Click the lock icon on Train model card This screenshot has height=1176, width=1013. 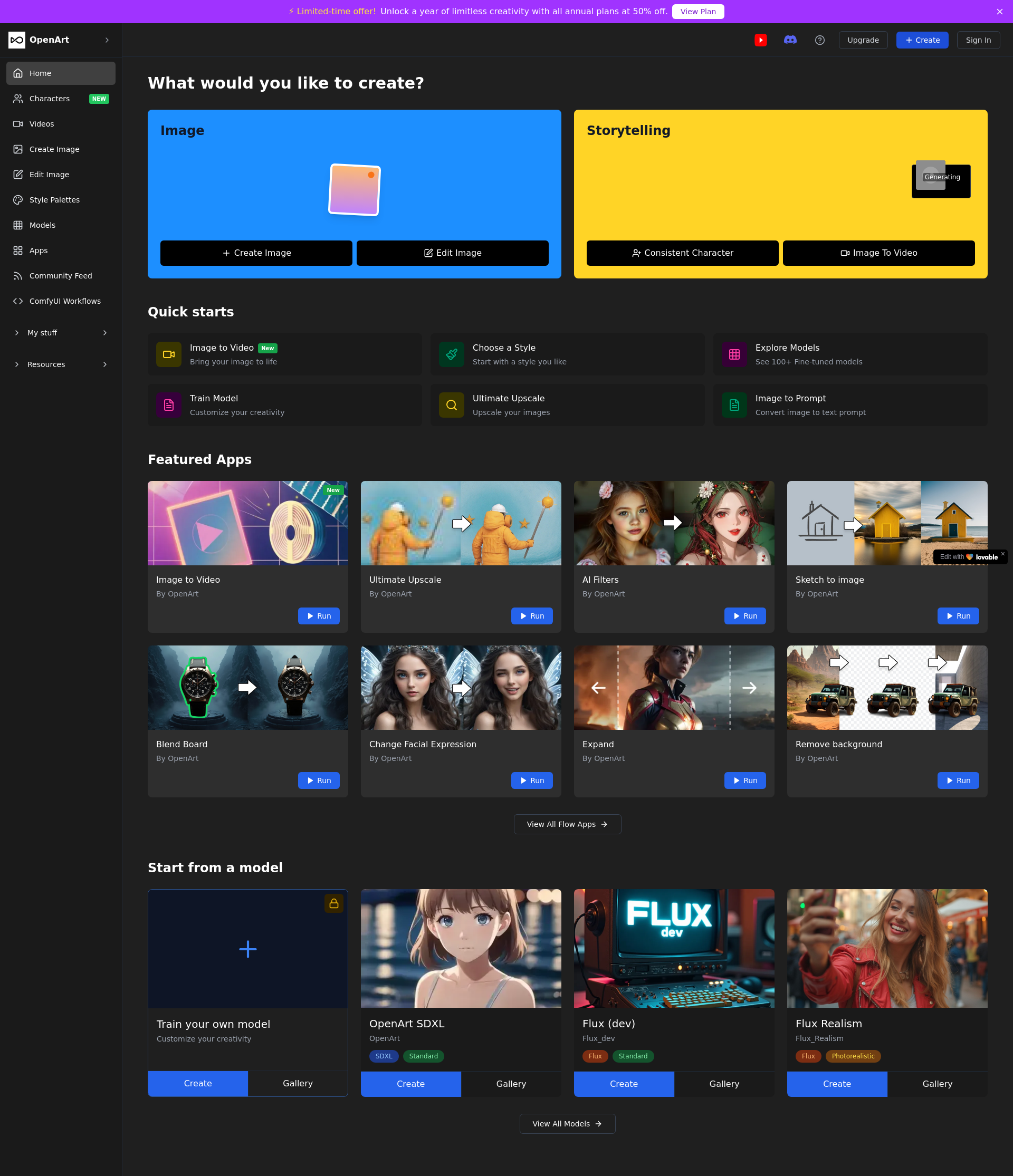[x=334, y=903]
